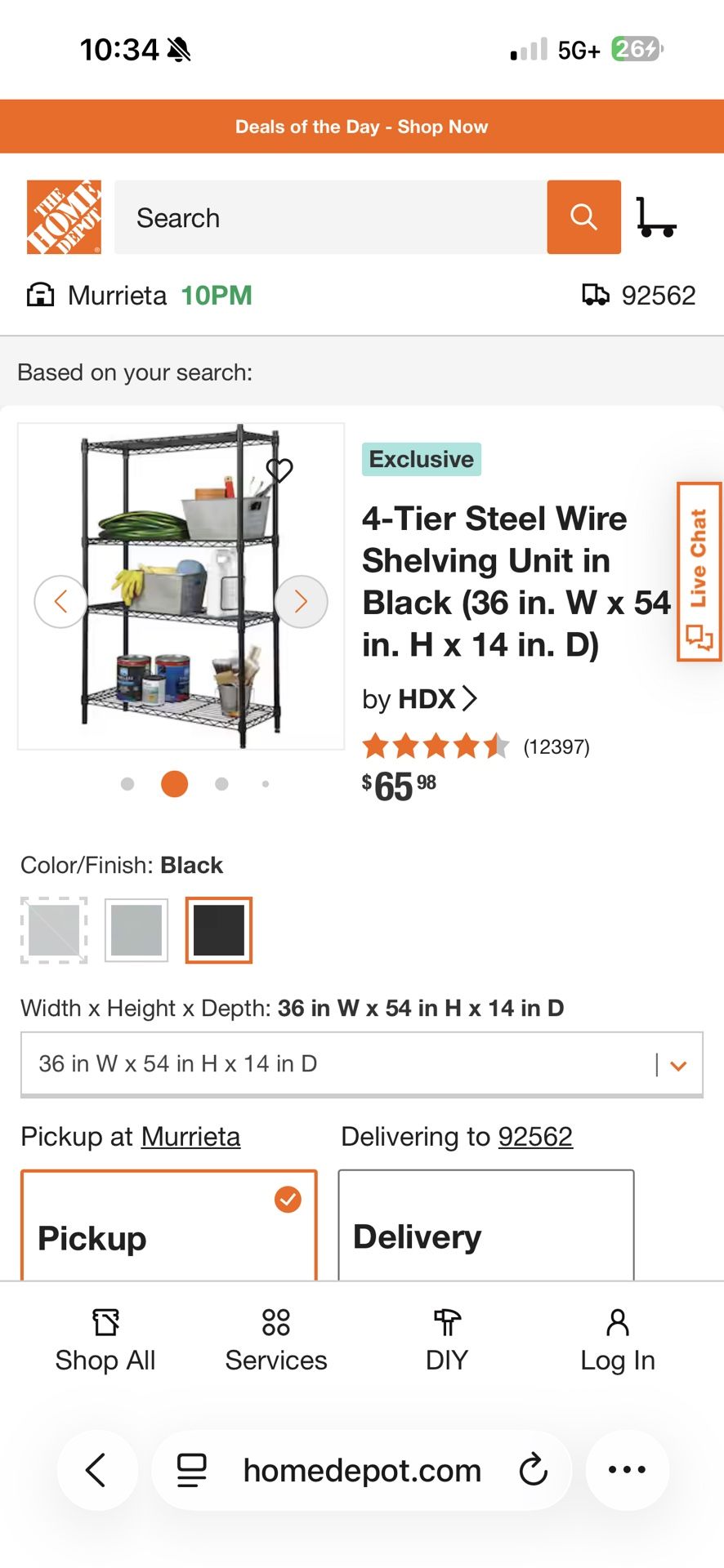Open Deals of the Day banner

pos(362,126)
